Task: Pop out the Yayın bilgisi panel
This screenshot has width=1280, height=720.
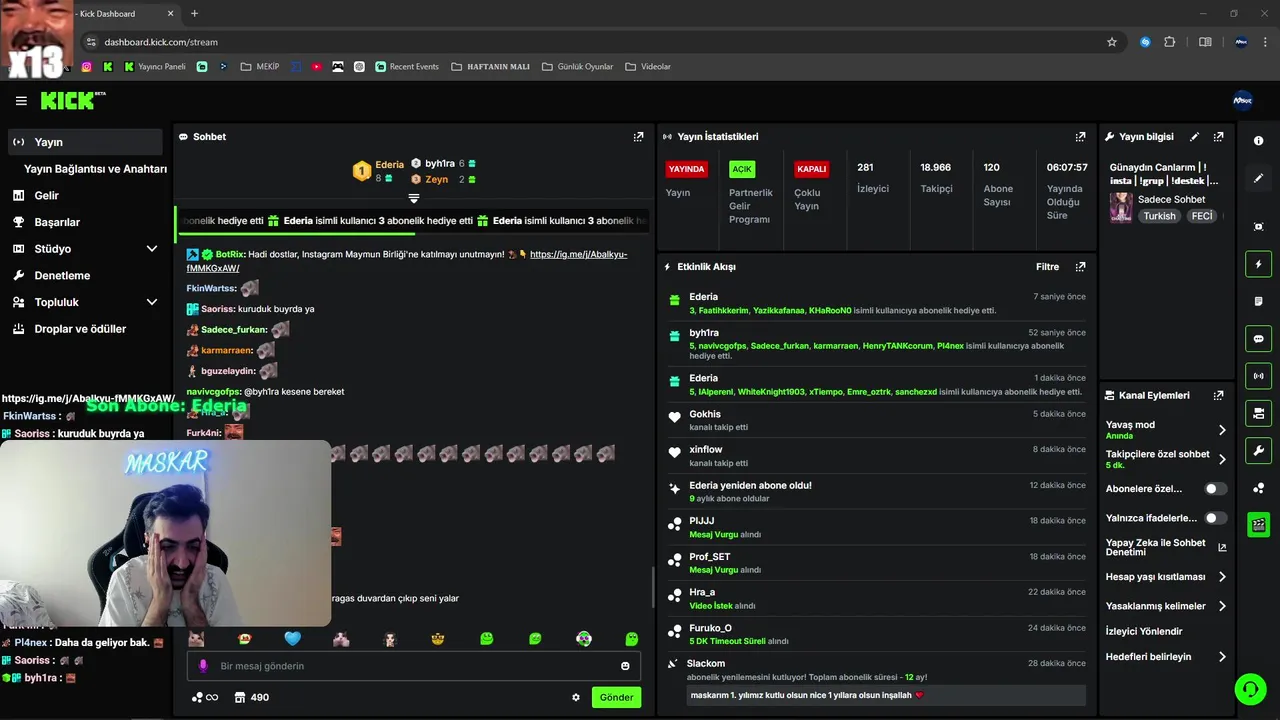Action: coord(1218,137)
